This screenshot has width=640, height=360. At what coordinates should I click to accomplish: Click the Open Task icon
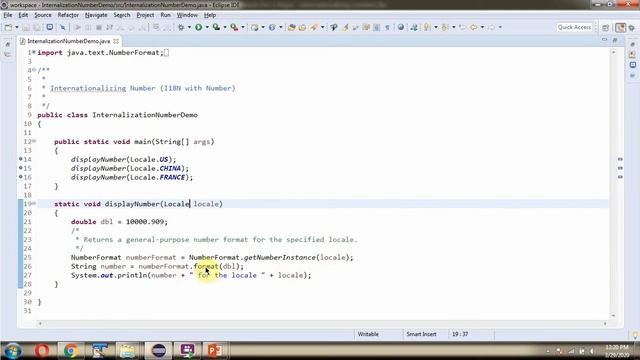[302, 27]
